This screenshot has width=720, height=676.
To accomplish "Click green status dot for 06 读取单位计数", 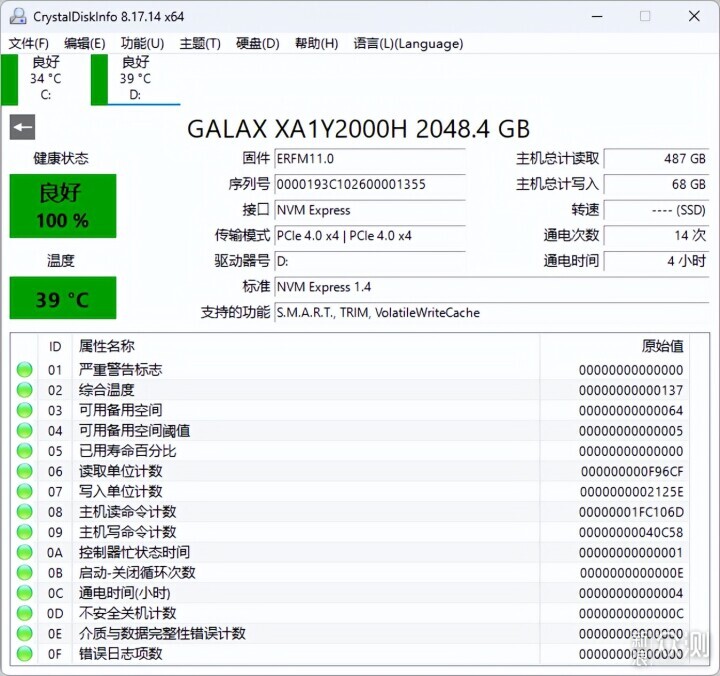I will click(24, 471).
